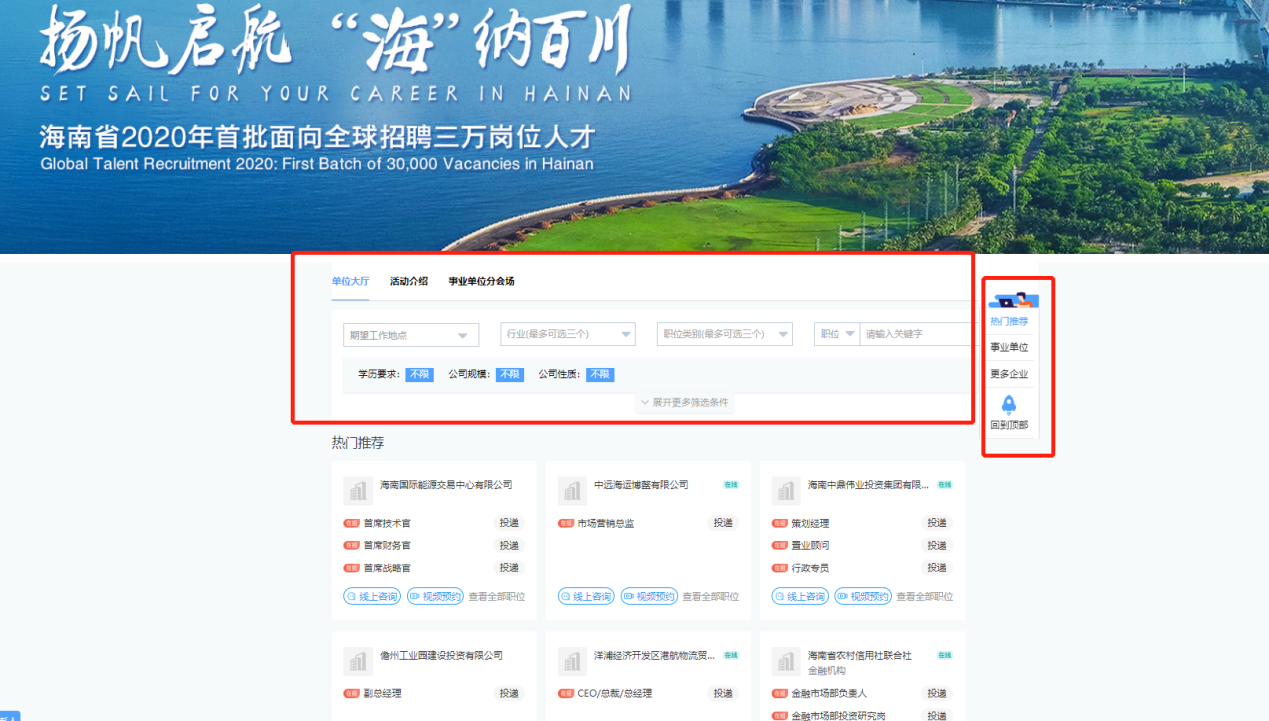Open the 期望工作地点 dropdown

(x=410, y=335)
